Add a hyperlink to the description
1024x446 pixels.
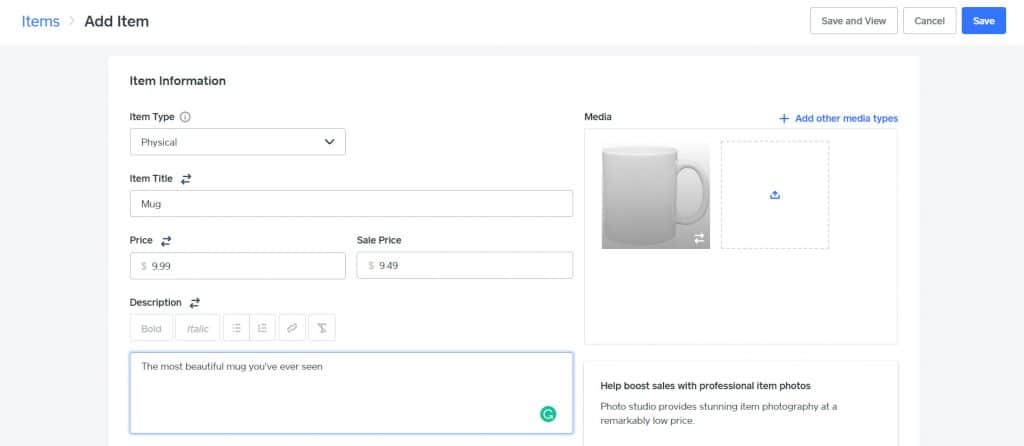coord(292,328)
